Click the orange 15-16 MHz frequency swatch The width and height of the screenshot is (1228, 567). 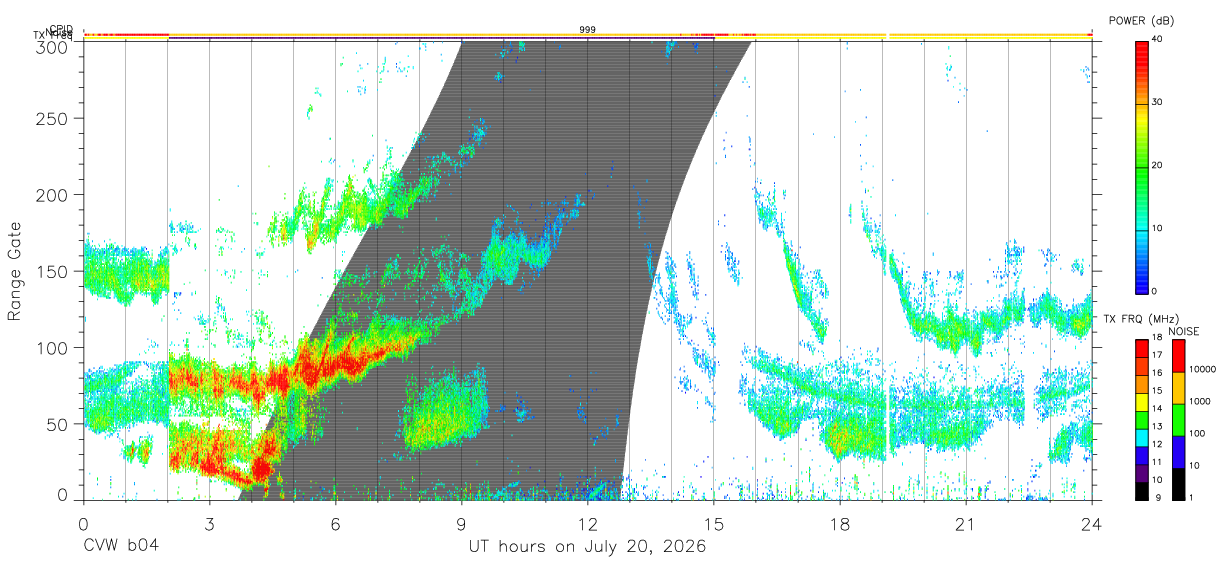(1140, 383)
